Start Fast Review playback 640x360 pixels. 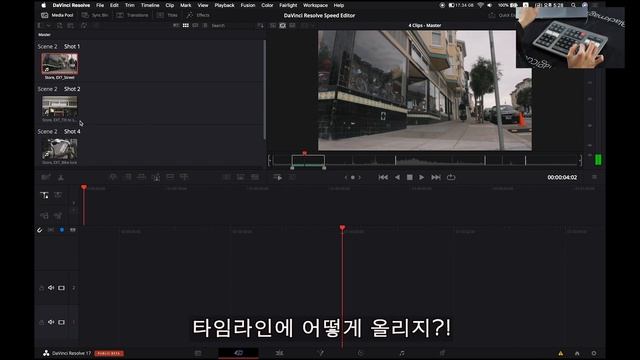(x=278, y=177)
